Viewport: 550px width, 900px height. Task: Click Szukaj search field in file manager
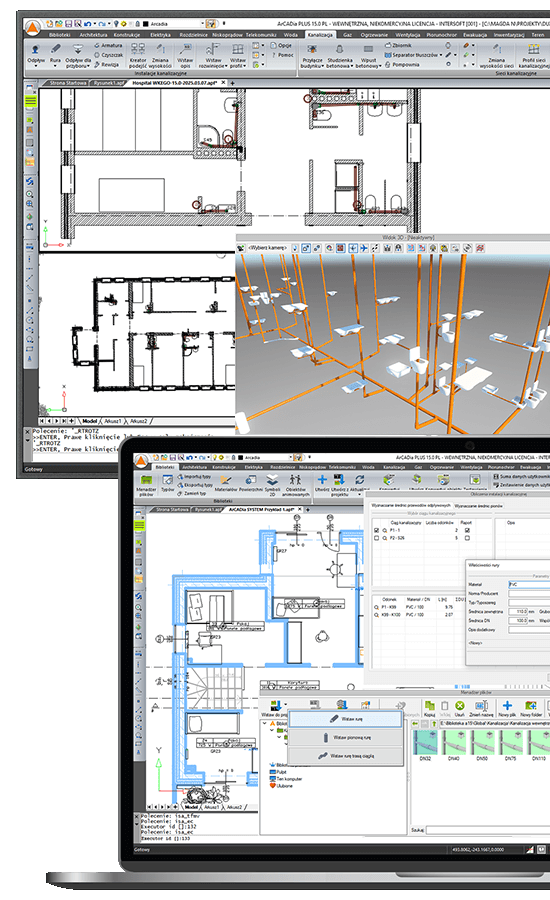point(487,830)
